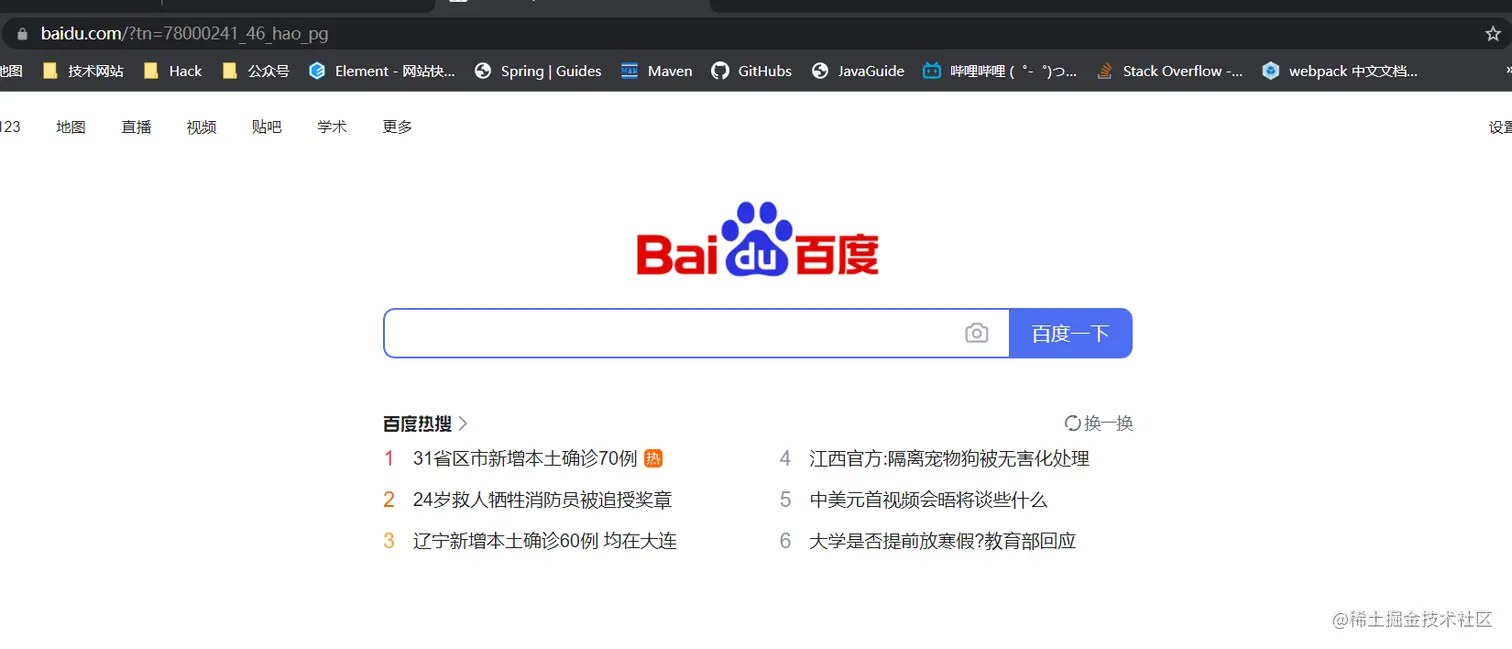The width and height of the screenshot is (1512, 649).
Task: Expand the 百度热搜 section via its chevron
Action: coord(462,424)
